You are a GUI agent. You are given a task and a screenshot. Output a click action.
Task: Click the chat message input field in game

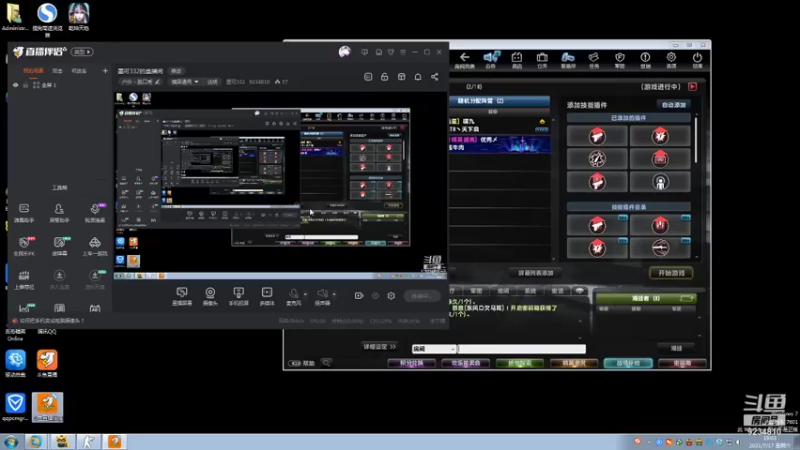(521, 349)
